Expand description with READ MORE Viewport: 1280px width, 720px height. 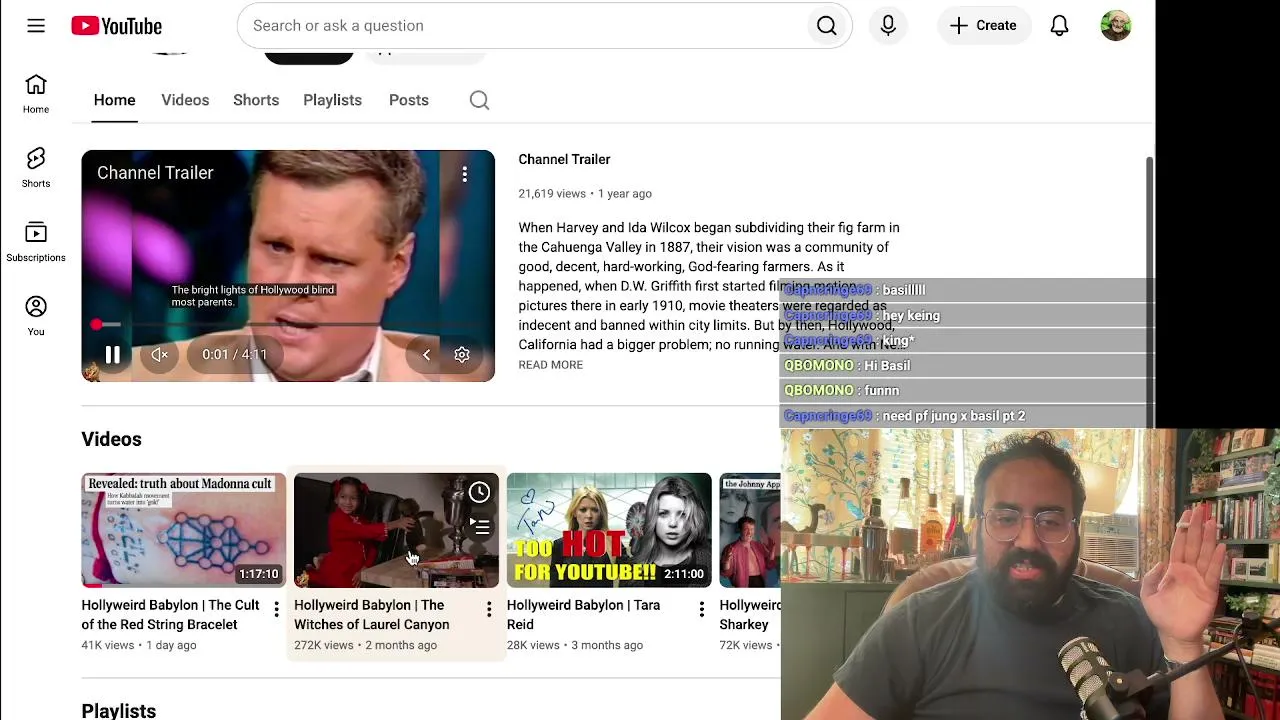(x=550, y=365)
